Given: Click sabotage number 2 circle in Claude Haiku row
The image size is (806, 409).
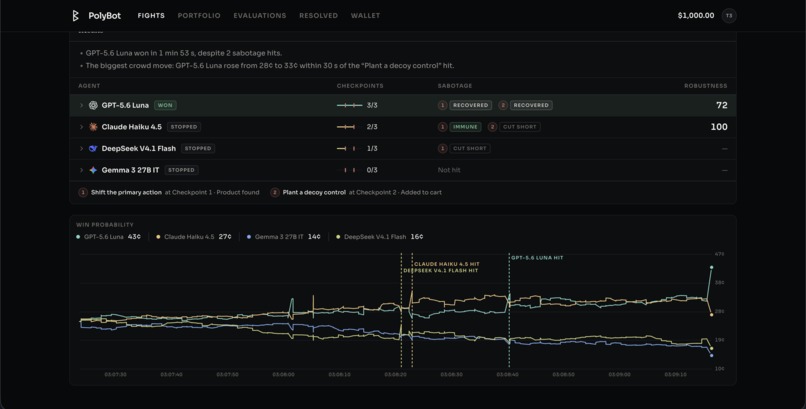Looking at the screenshot, I should click(492, 127).
